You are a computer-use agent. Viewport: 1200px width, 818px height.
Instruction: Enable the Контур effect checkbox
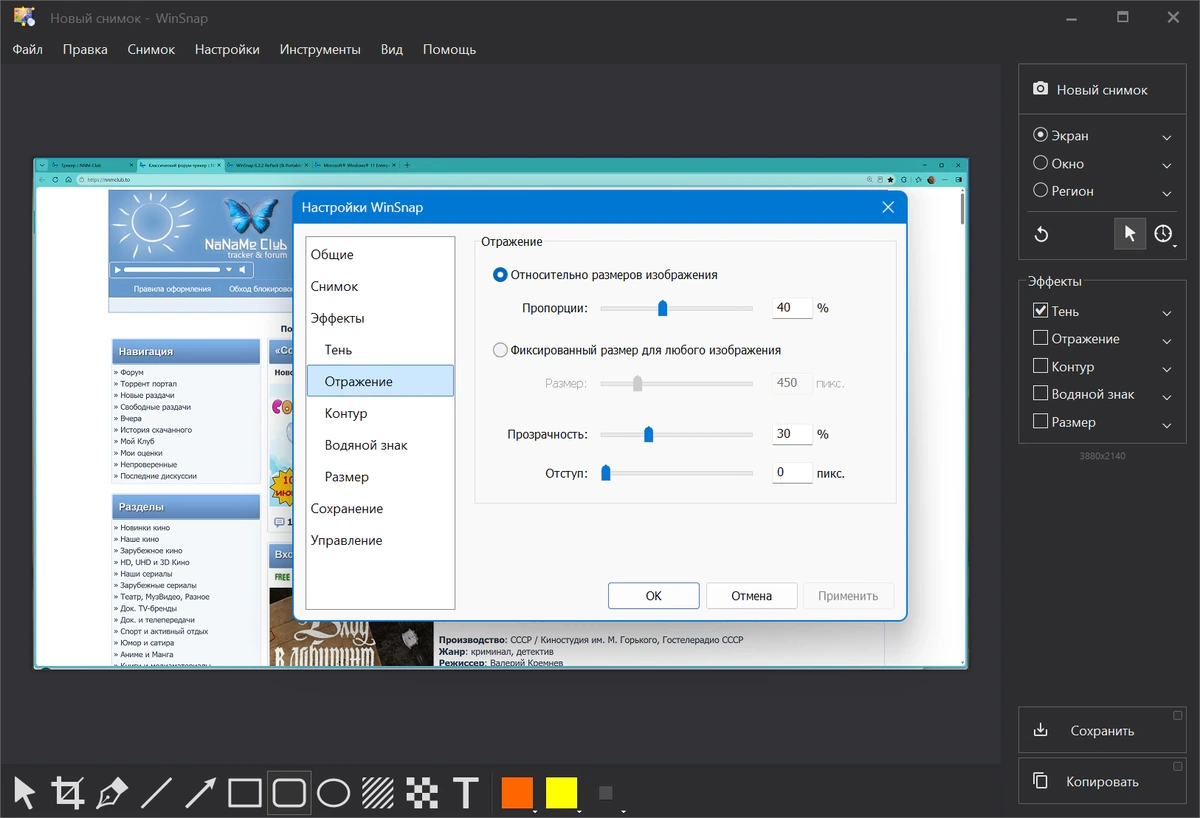pyautogui.click(x=1040, y=366)
